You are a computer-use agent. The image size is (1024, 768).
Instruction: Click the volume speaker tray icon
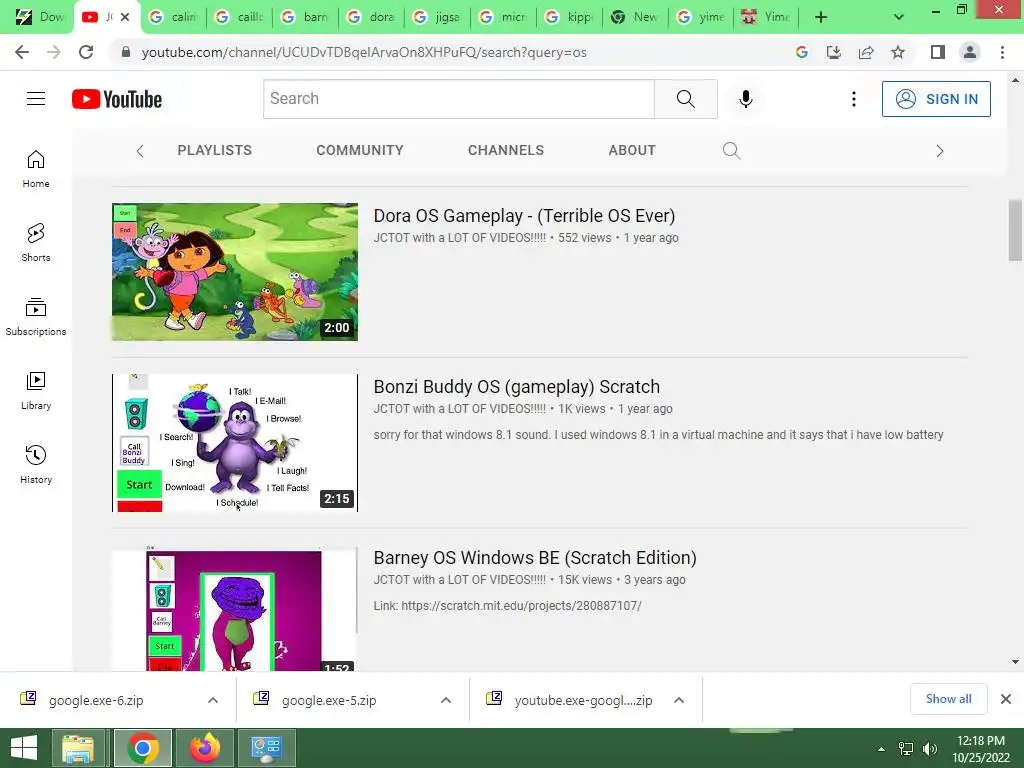[x=929, y=749]
